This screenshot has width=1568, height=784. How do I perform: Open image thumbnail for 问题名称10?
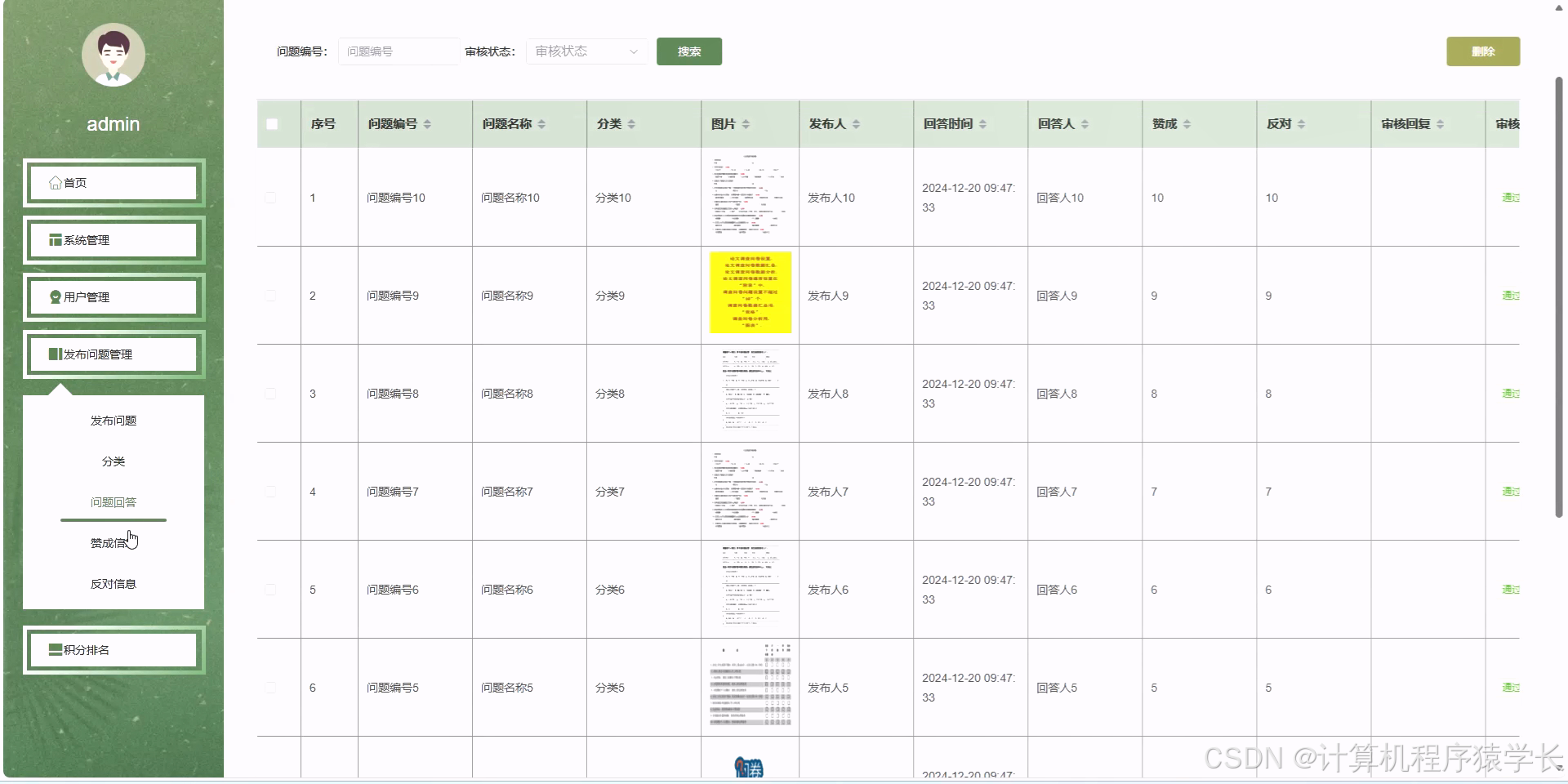point(750,195)
